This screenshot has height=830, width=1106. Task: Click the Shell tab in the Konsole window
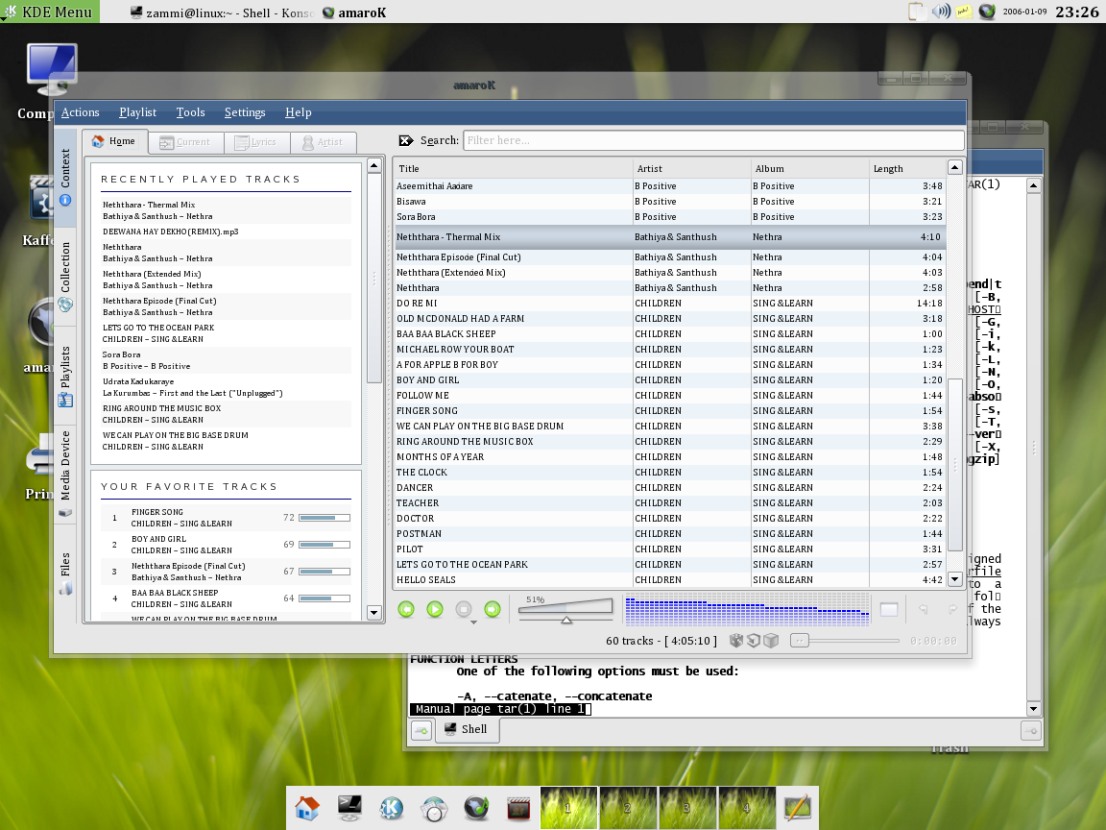[x=466, y=729]
